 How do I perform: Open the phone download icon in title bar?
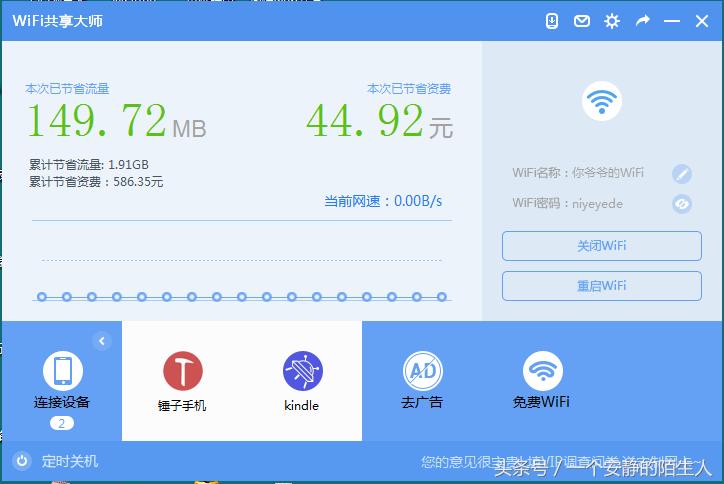[x=552, y=21]
